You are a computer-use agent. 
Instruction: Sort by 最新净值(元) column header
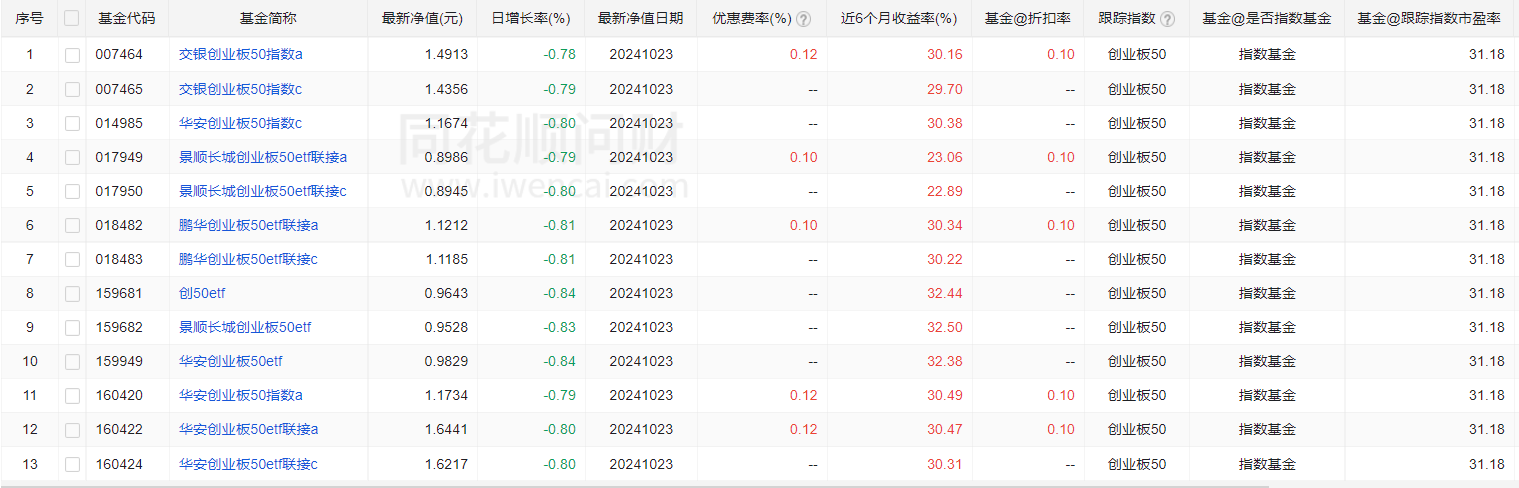(422, 19)
